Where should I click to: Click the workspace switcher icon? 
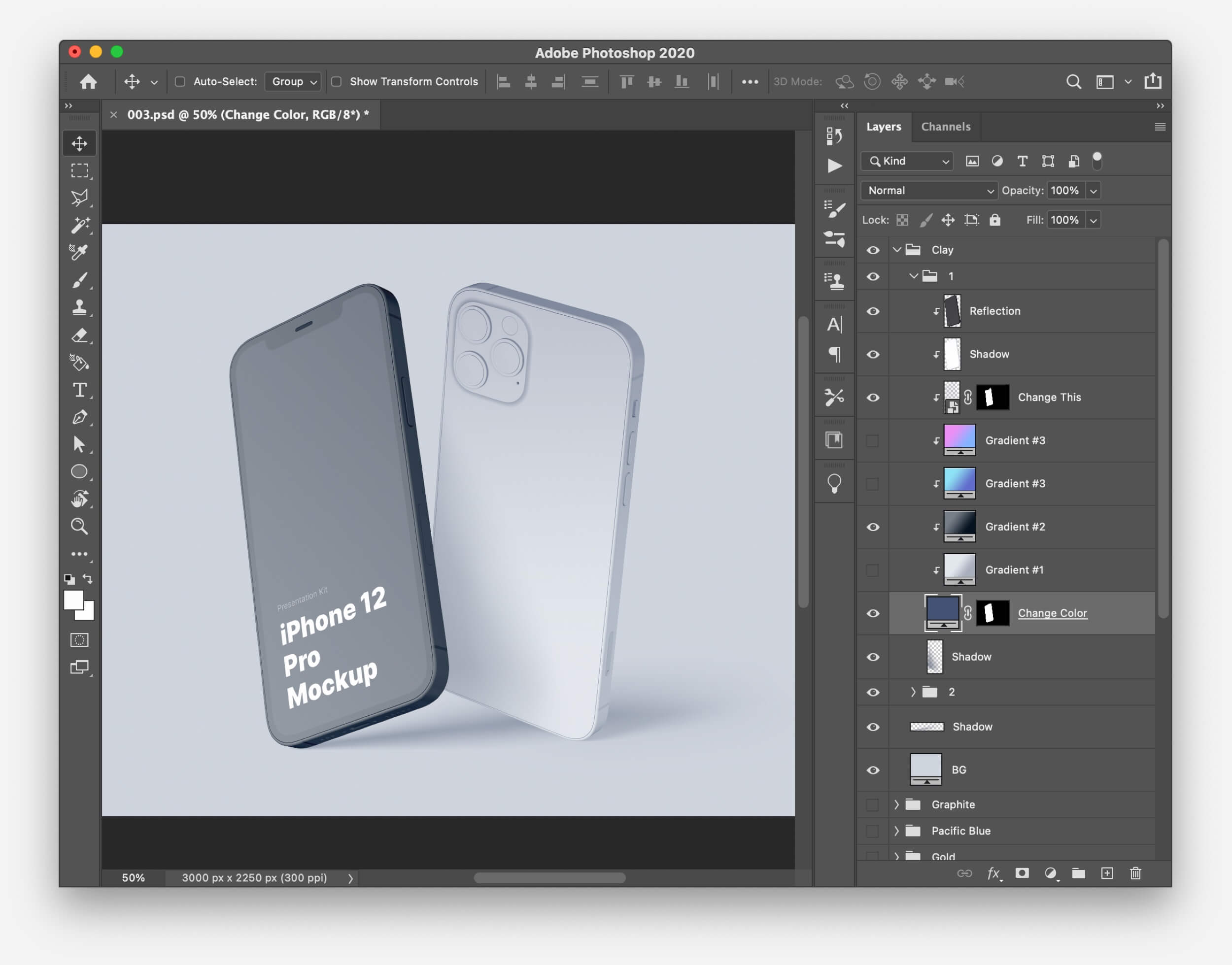pyautogui.click(x=1105, y=82)
